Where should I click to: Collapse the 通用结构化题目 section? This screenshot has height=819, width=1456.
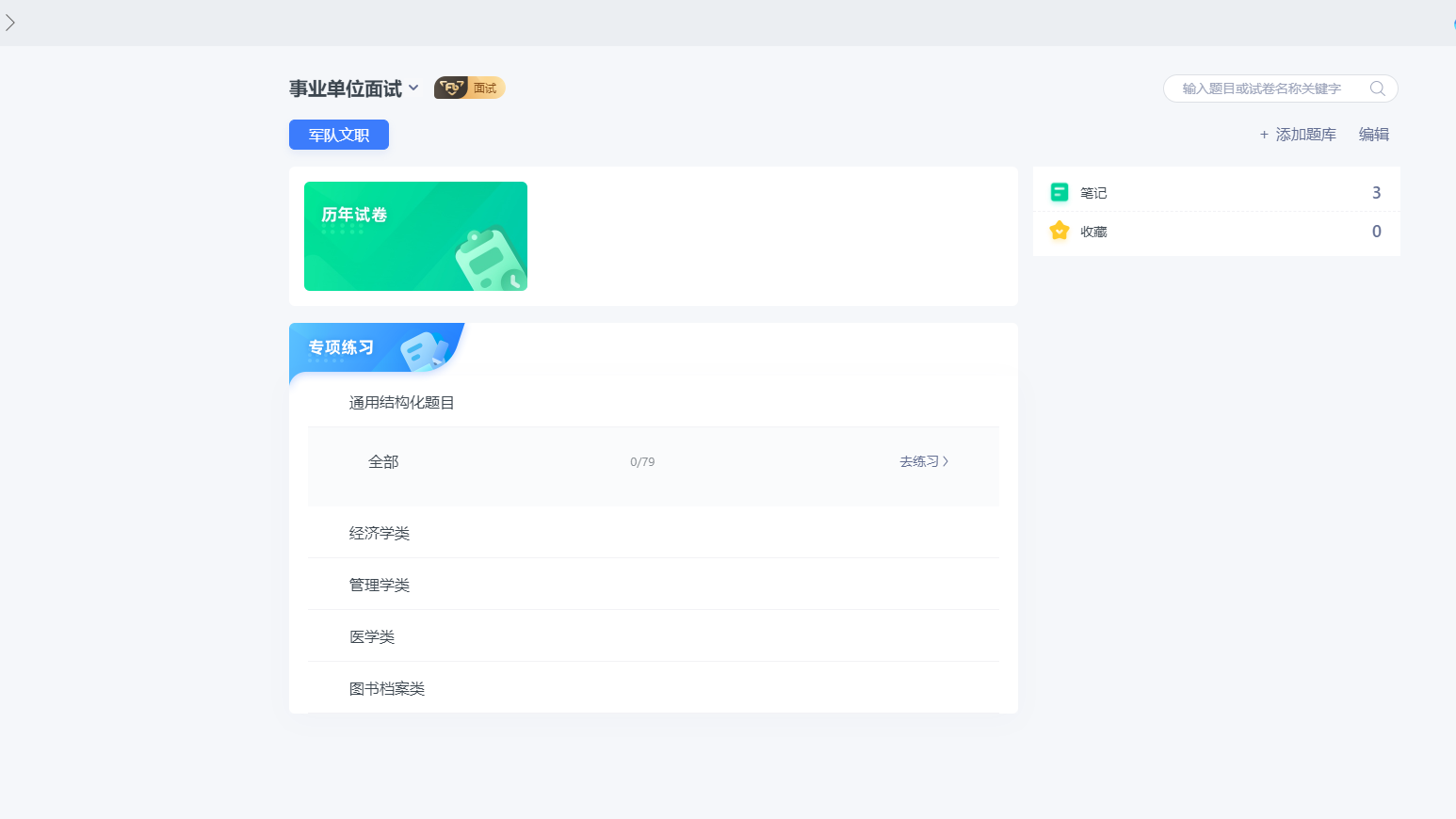click(x=401, y=403)
